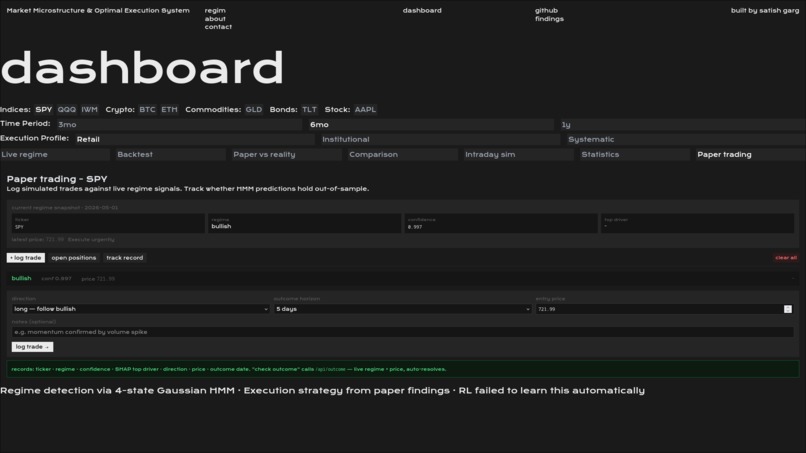The image size is (806, 453).
Task: Open the contact page link
Action: coord(218,27)
